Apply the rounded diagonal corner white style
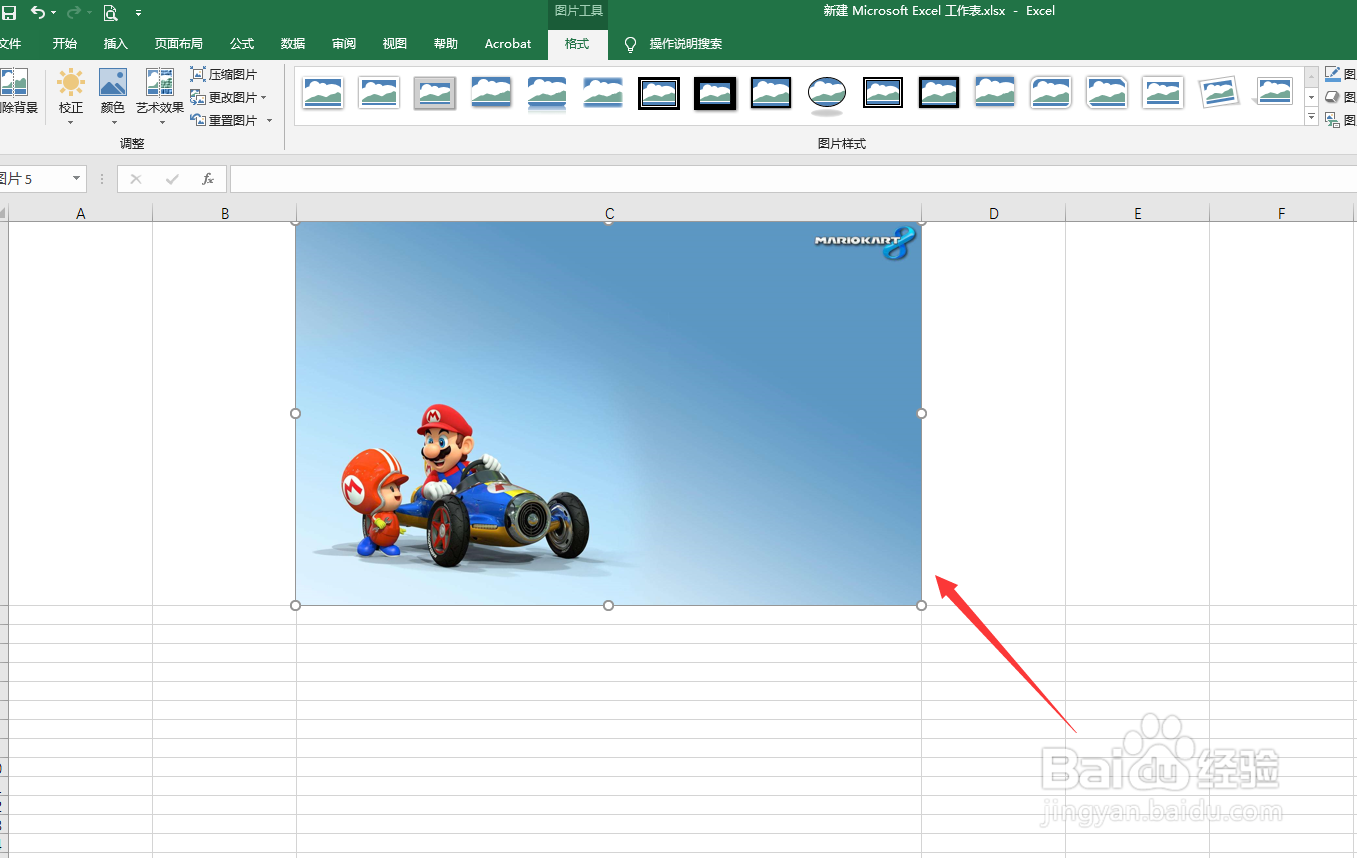The image size is (1357, 858). (1051, 93)
